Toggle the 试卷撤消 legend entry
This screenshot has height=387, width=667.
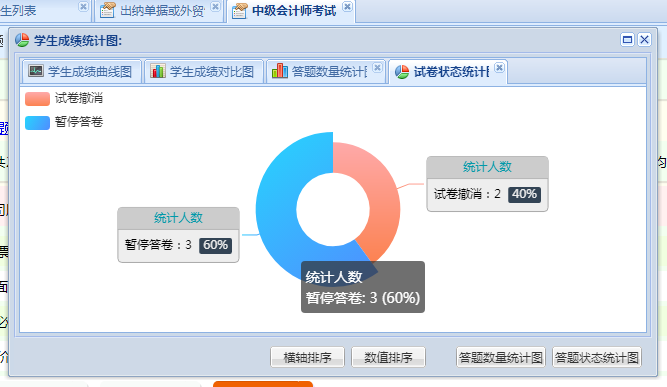(x=64, y=98)
